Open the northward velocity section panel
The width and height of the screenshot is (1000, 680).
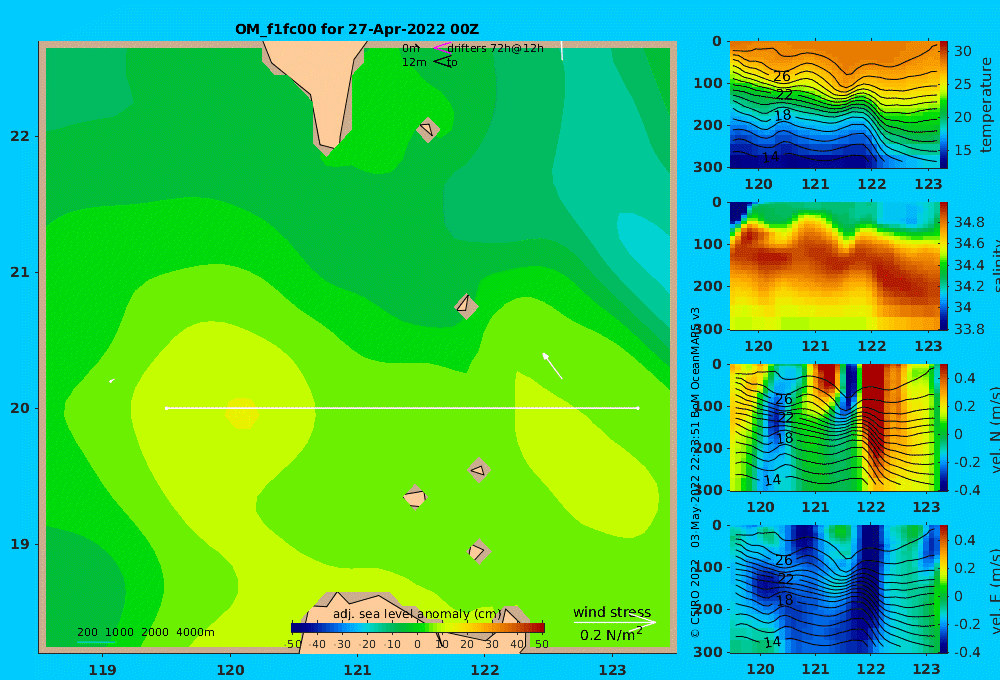[834, 427]
